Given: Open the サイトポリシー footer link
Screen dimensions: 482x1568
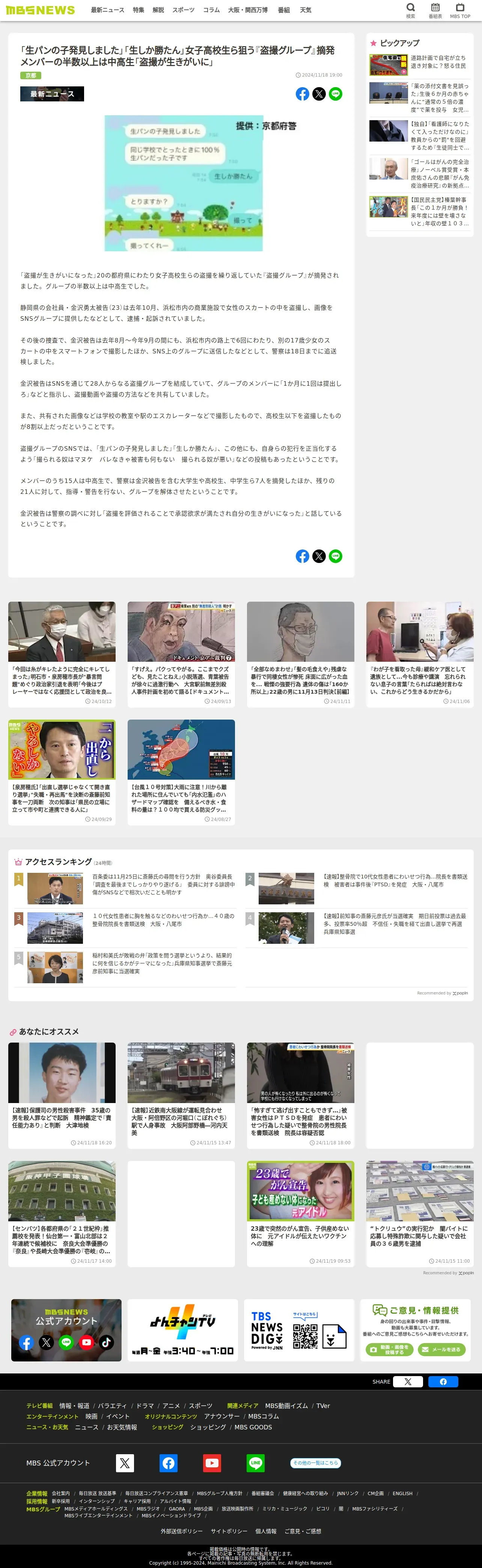Looking at the screenshot, I should click(229, 1531).
